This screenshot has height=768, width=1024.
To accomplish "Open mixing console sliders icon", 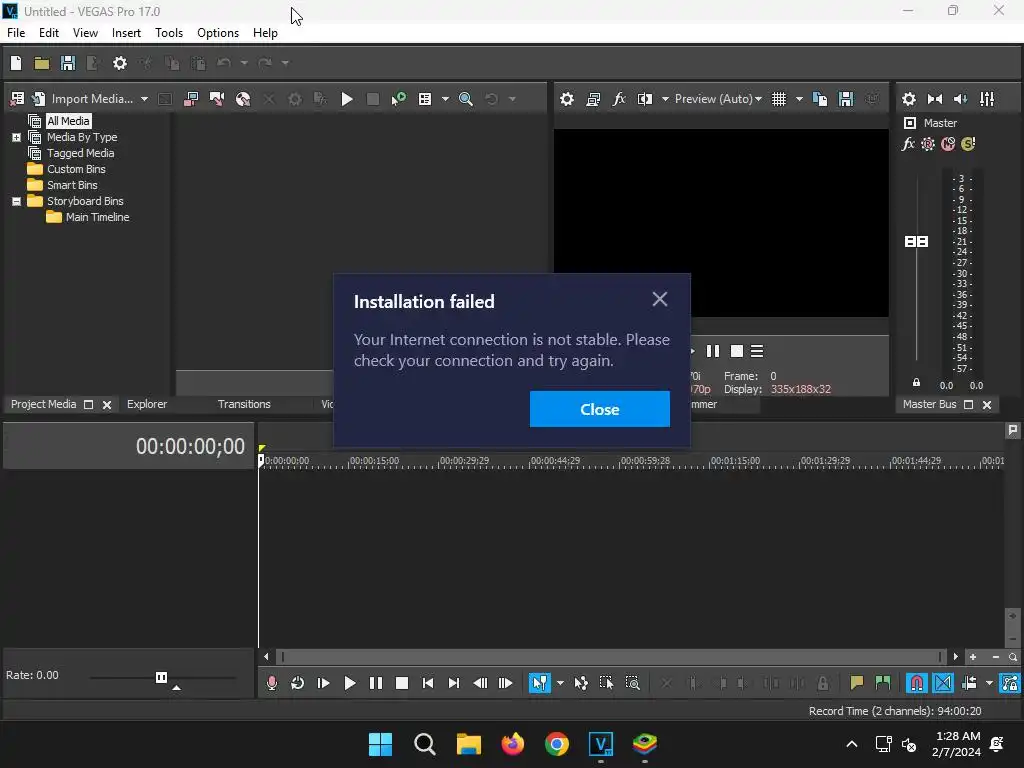I will [x=987, y=99].
